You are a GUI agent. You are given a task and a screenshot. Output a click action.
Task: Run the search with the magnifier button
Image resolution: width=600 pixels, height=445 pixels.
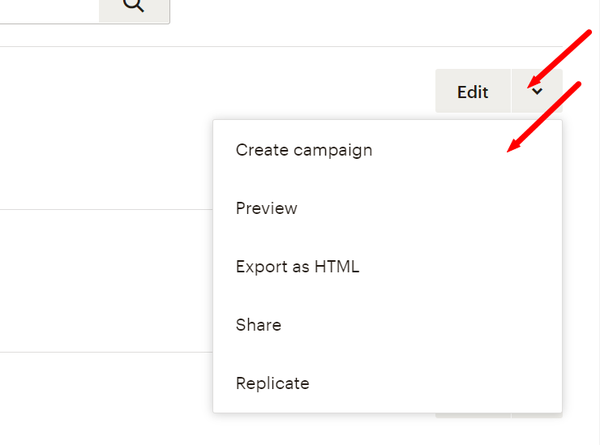pyautogui.click(x=134, y=6)
